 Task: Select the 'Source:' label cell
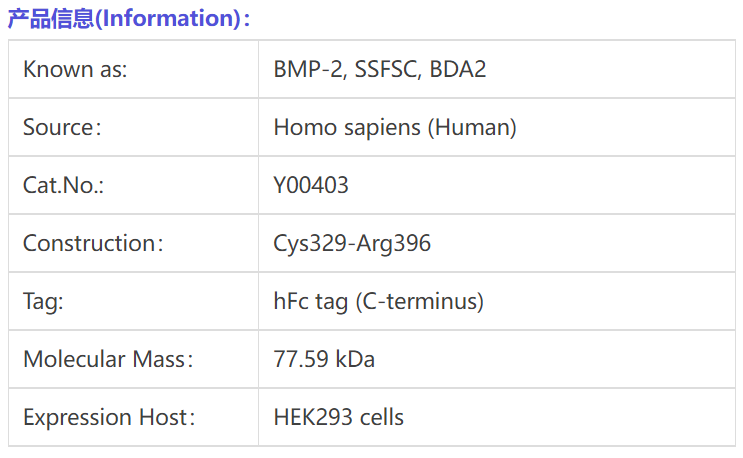(133, 127)
